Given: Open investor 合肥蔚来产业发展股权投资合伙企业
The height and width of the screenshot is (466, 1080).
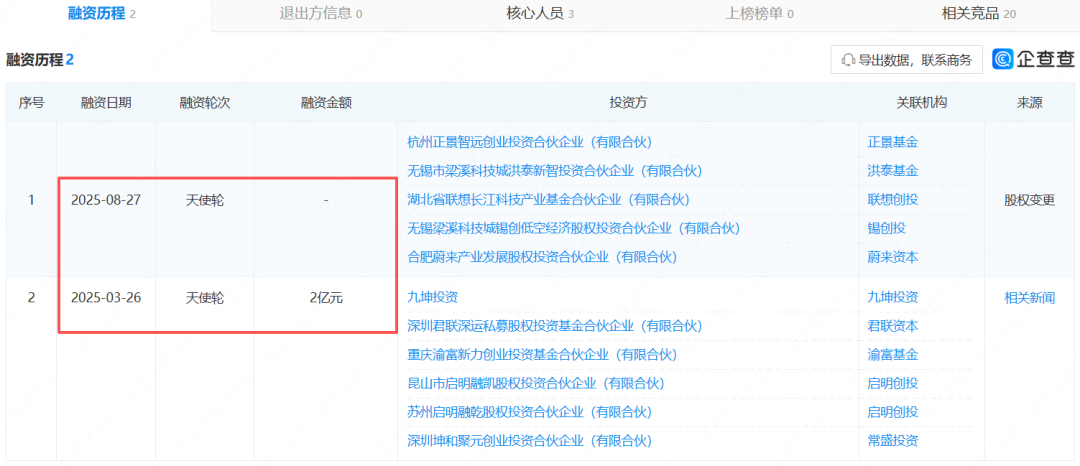Looking at the screenshot, I should pyautogui.click(x=542, y=257).
